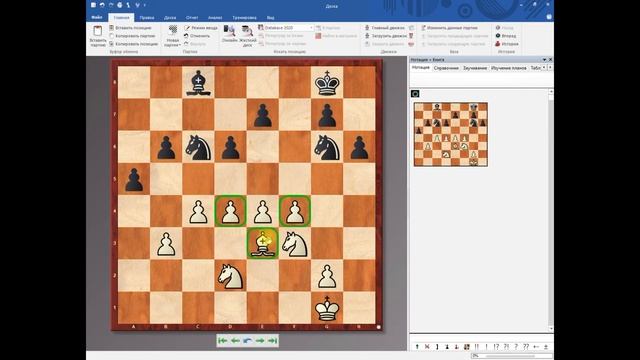Close the Нотация + Книга panel
The height and width of the screenshot is (360, 640).
(x=550, y=60)
